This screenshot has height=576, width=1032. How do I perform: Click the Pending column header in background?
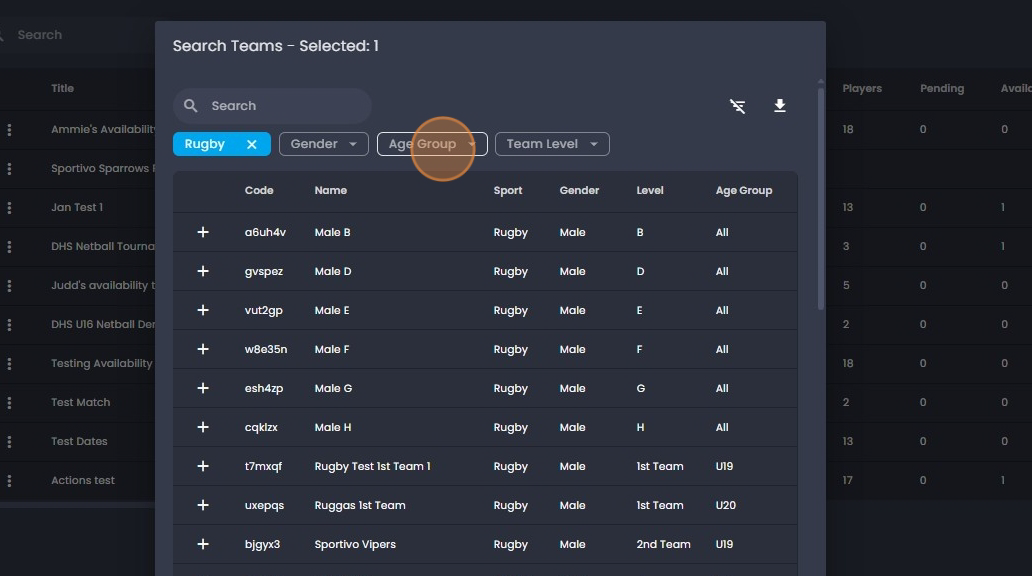click(x=942, y=88)
